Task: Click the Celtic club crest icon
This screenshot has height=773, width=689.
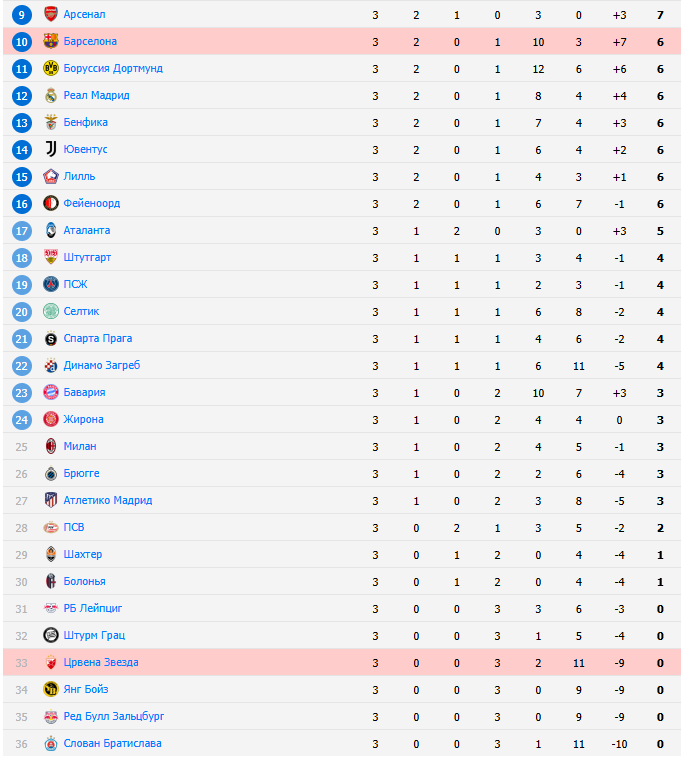Action: point(51,311)
